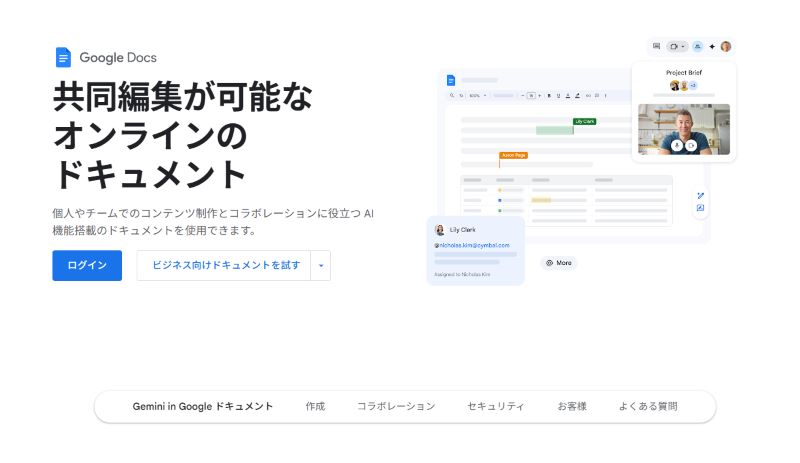This screenshot has width=800, height=463.
Task: Click the Lily Clark name in comment card
Action: click(462, 230)
